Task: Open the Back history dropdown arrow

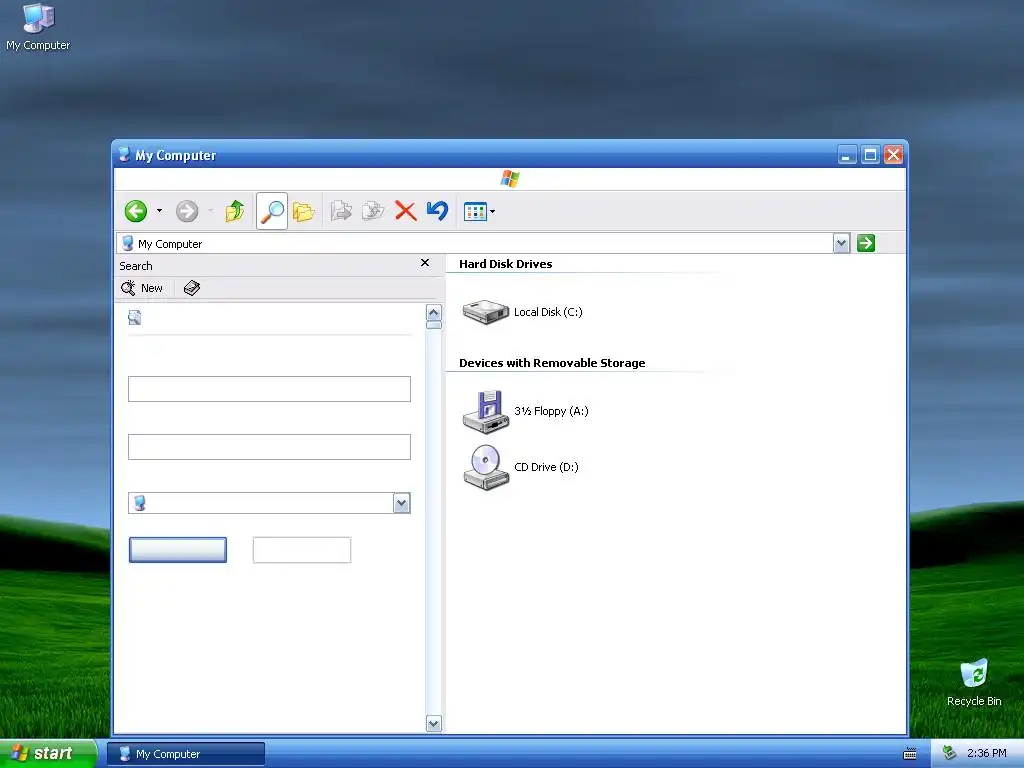Action: 159,211
